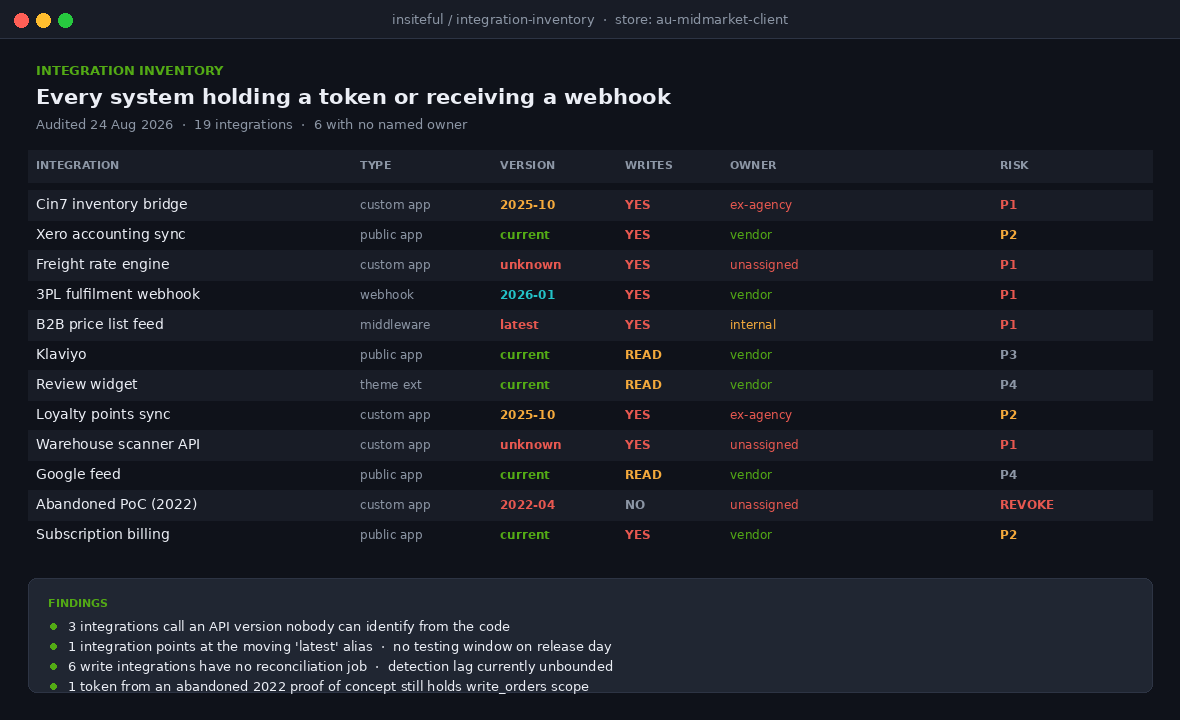Click the 2025-10 version of Cin7 inventory bridge
The height and width of the screenshot is (720, 1180).
click(x=528, y=205)
